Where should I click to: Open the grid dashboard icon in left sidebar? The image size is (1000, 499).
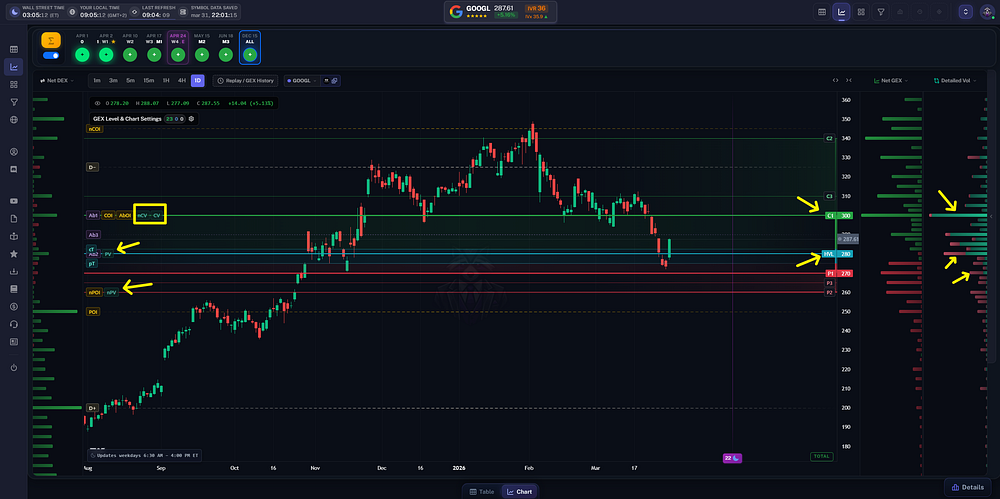(x=14, y=84)
